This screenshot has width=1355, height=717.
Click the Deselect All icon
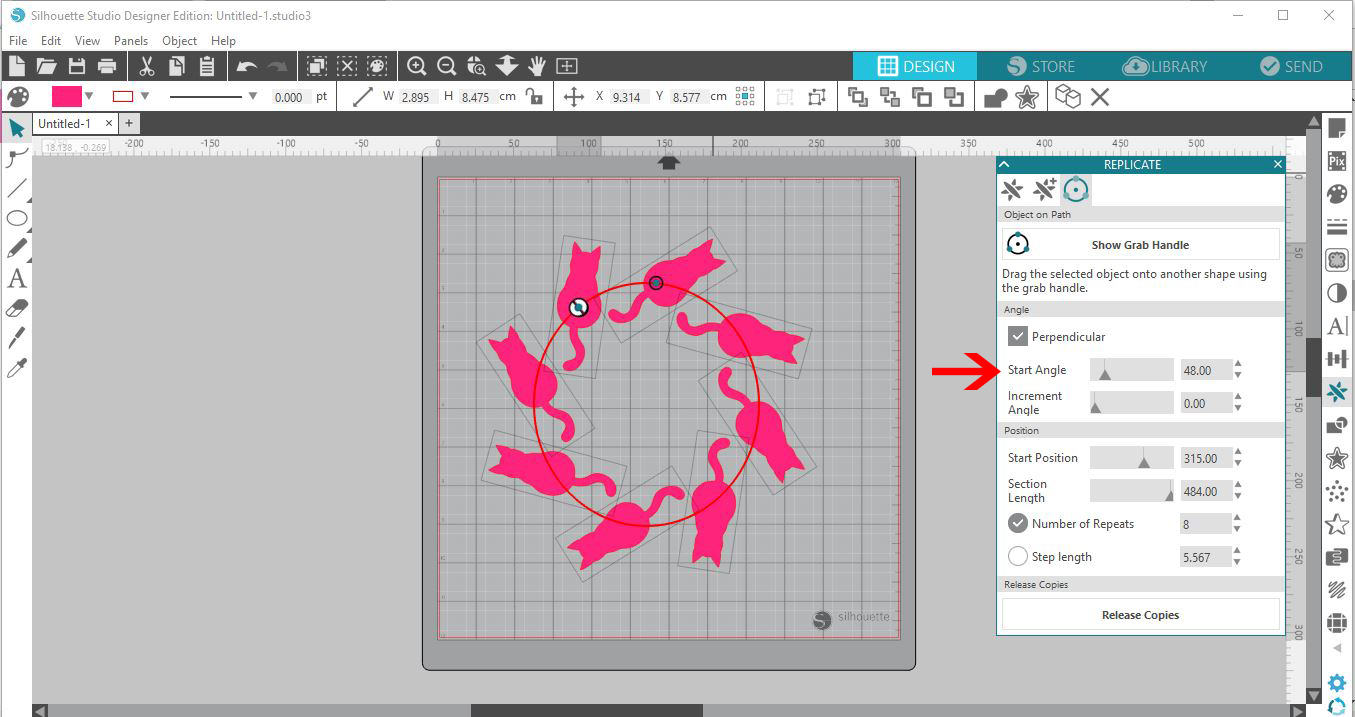coord(347,66)
